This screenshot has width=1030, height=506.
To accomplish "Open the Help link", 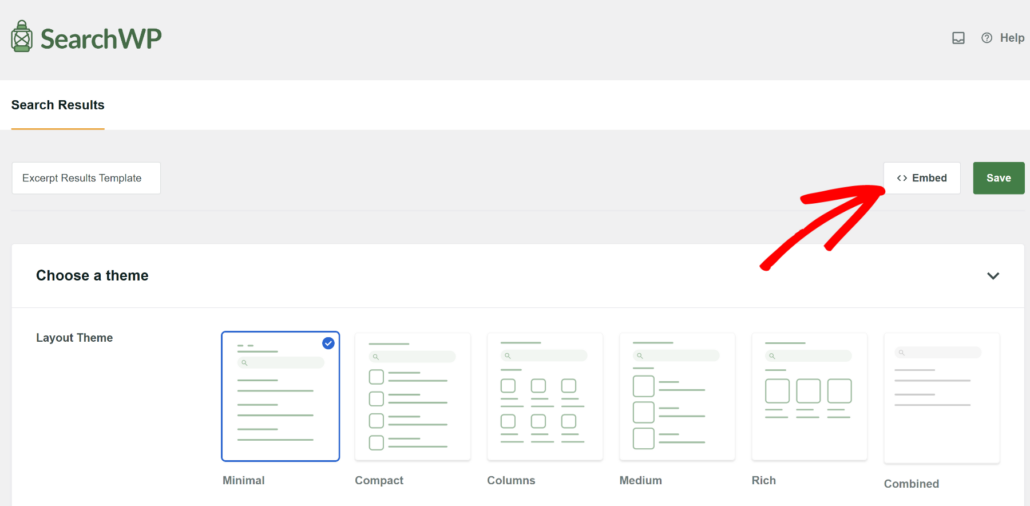I will point(1002,38).
